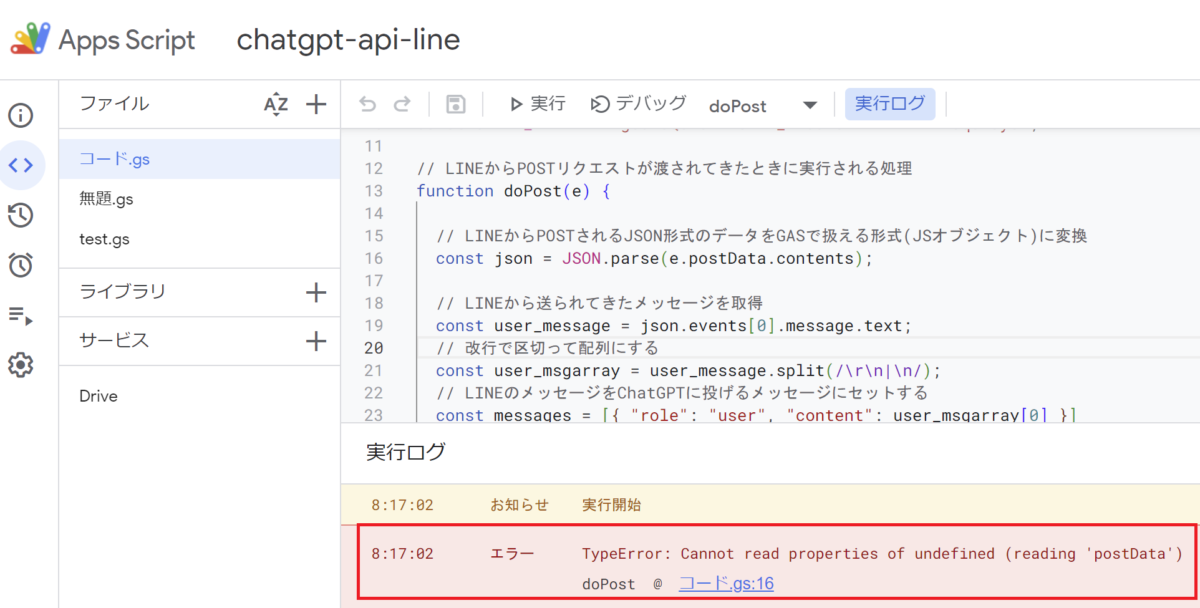Add a library to the project

tap(316, 292)
